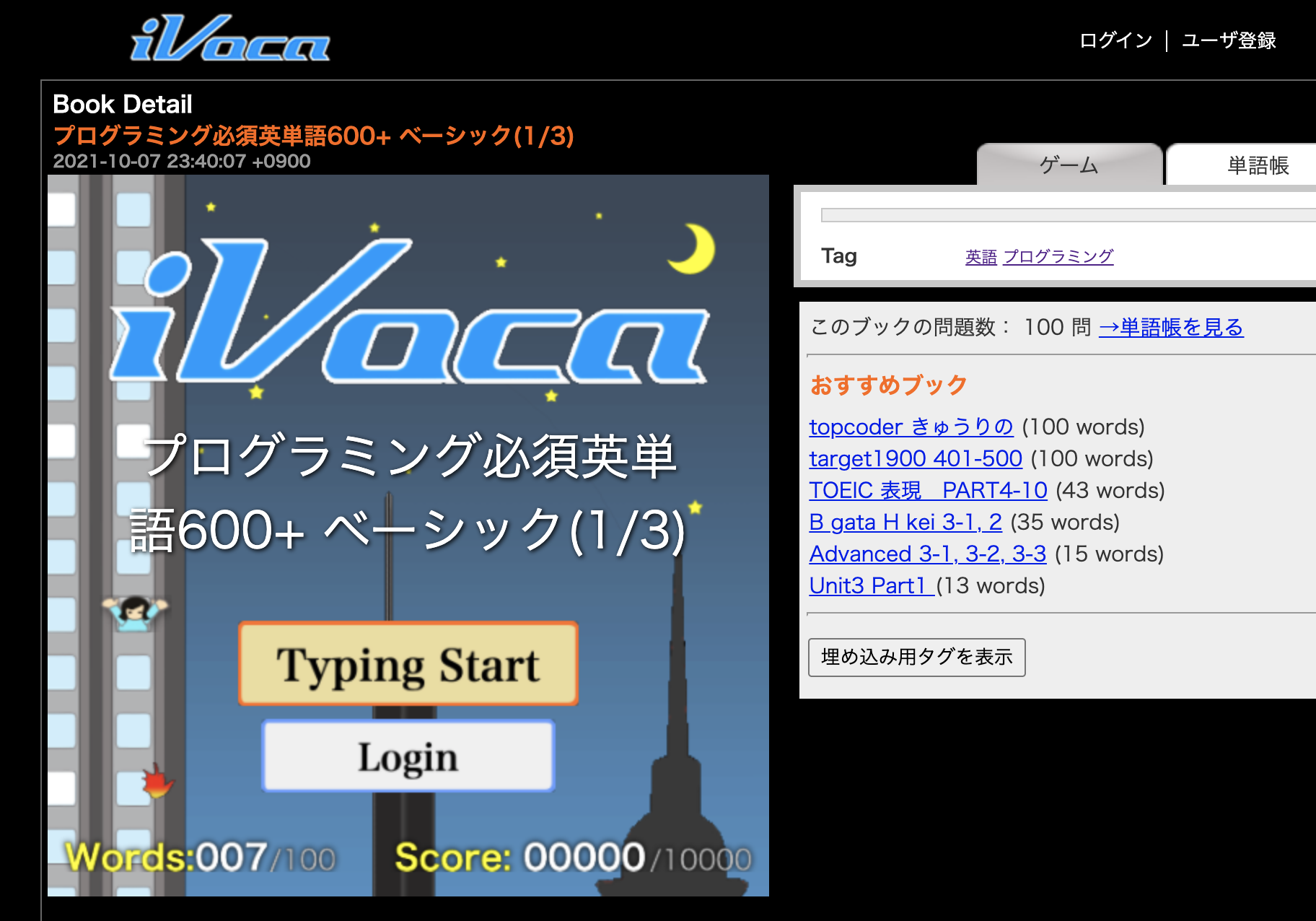Open the B gata H kei 3-1, 2 link
This screenshot has height=921, width=1316.
point(905,522)
